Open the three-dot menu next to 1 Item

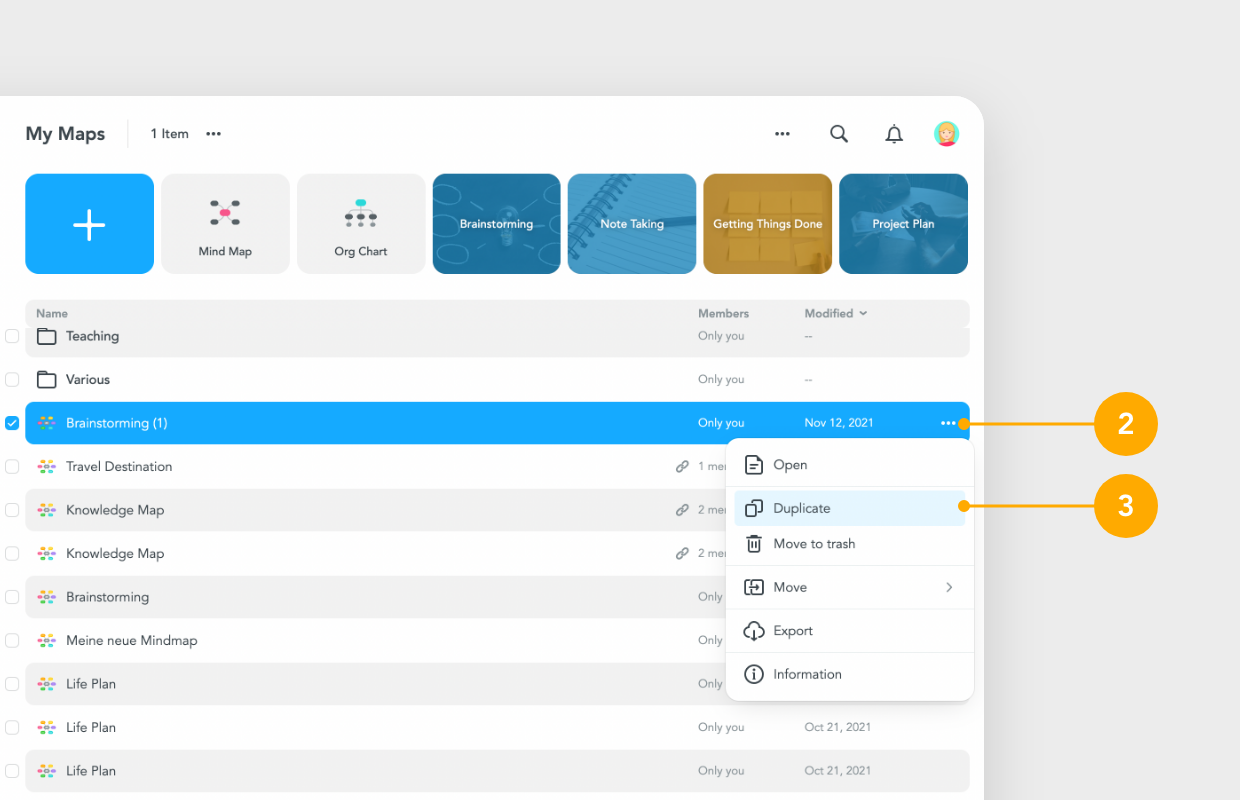[x=213, y=134]
